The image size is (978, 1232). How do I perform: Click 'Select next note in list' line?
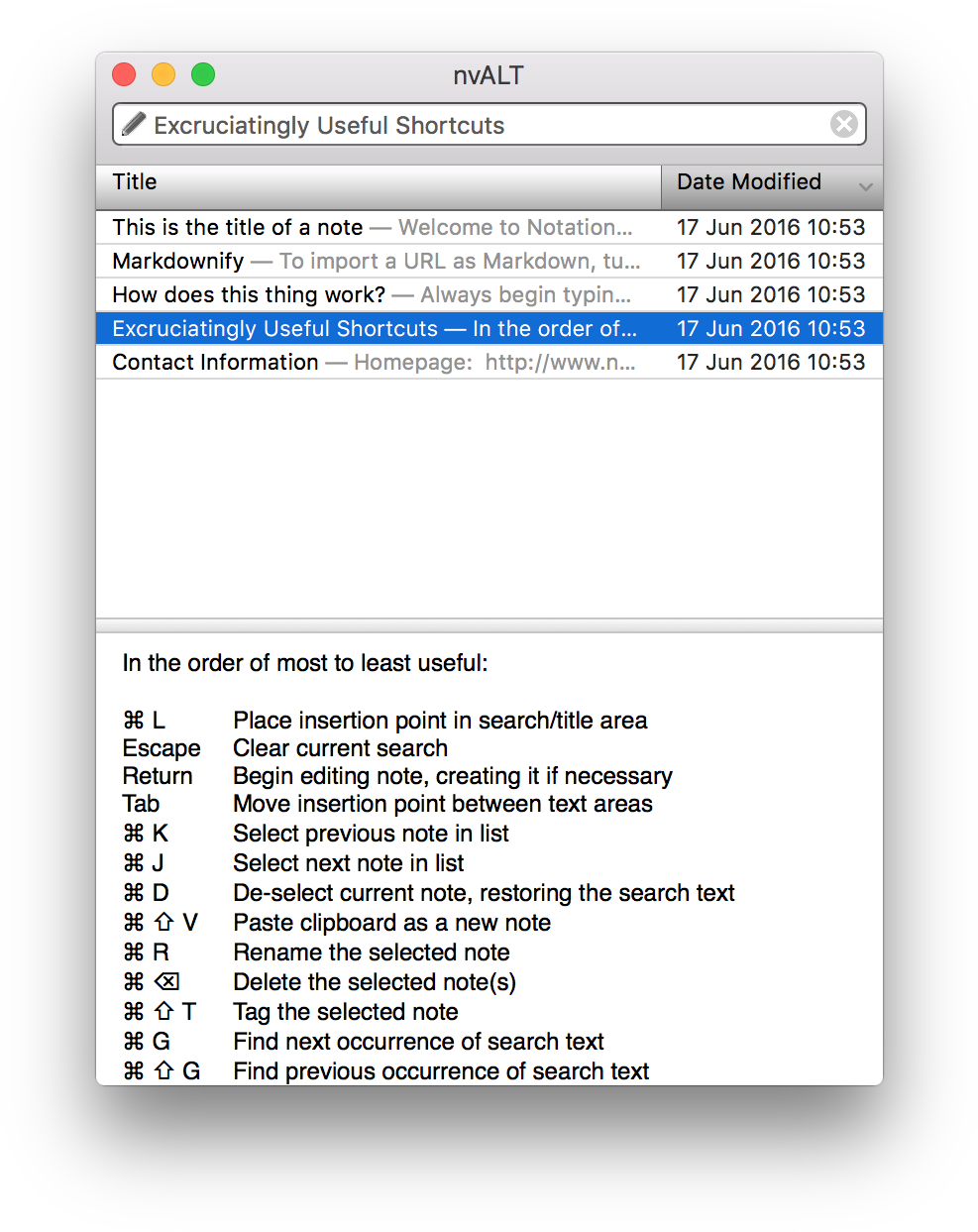pos(349,863)
